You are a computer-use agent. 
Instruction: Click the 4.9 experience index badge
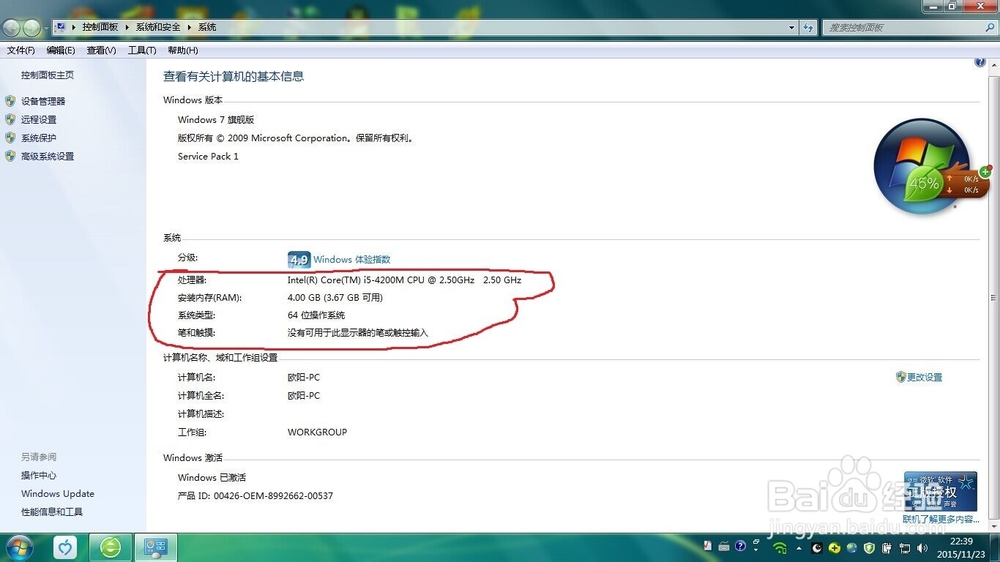click(298, 260)
